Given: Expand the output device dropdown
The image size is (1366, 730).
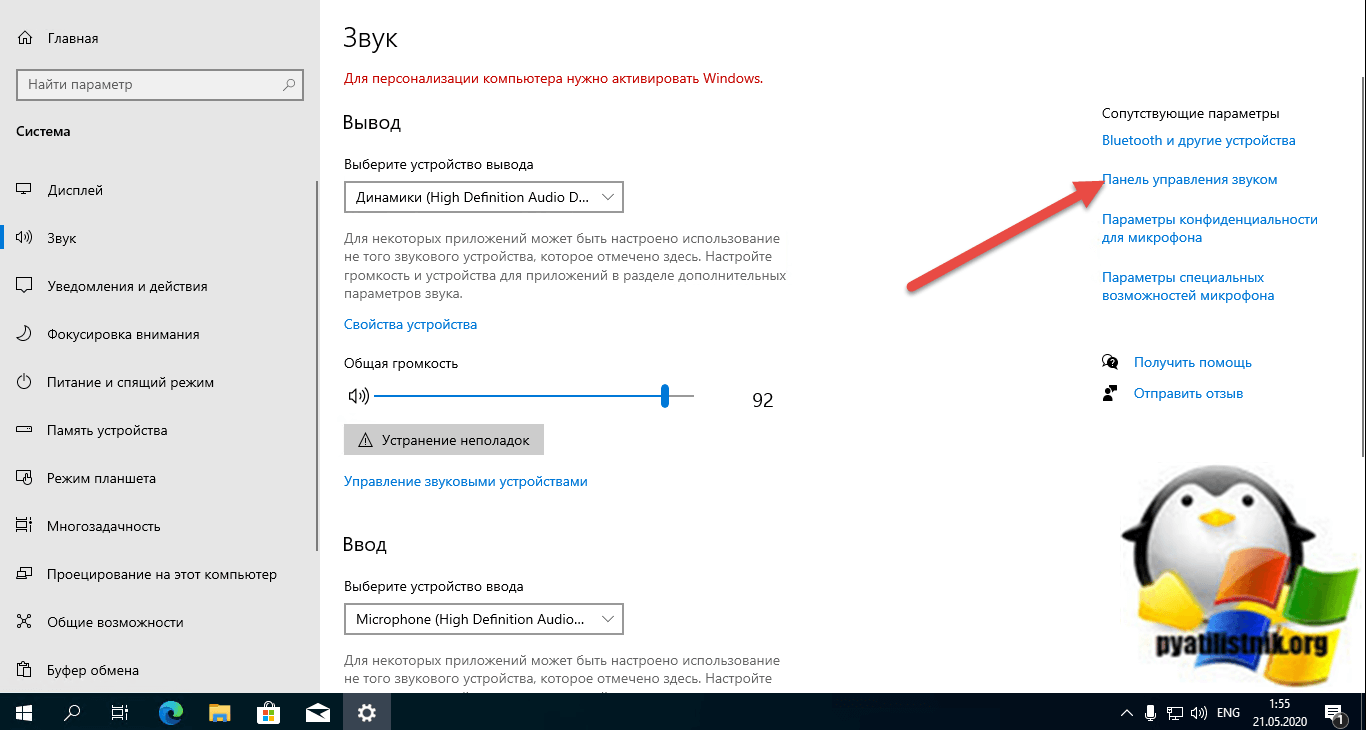Looking at the screenshot, I should (483, 197).
